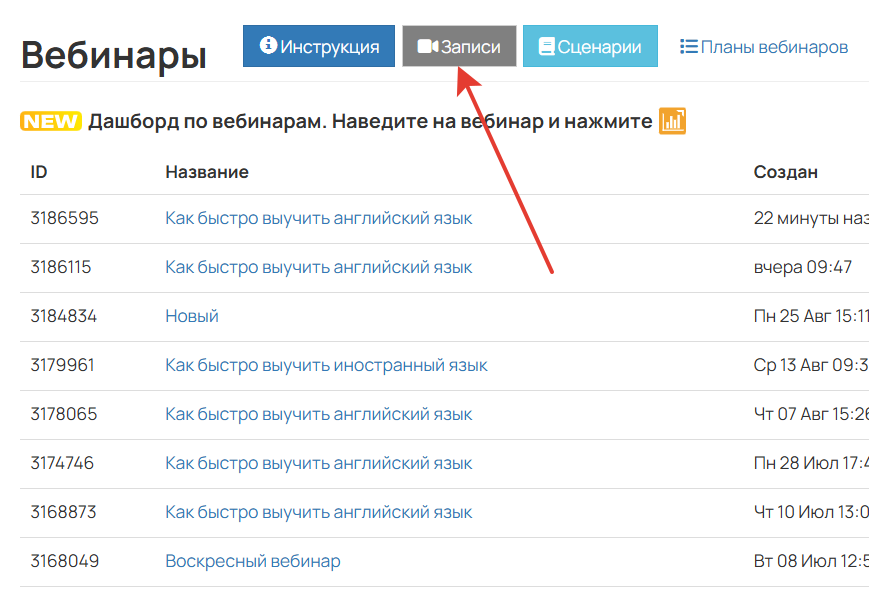869x593 pixels.
Task: Click the book icon on Сценарии button
Action: pos(546,47)
